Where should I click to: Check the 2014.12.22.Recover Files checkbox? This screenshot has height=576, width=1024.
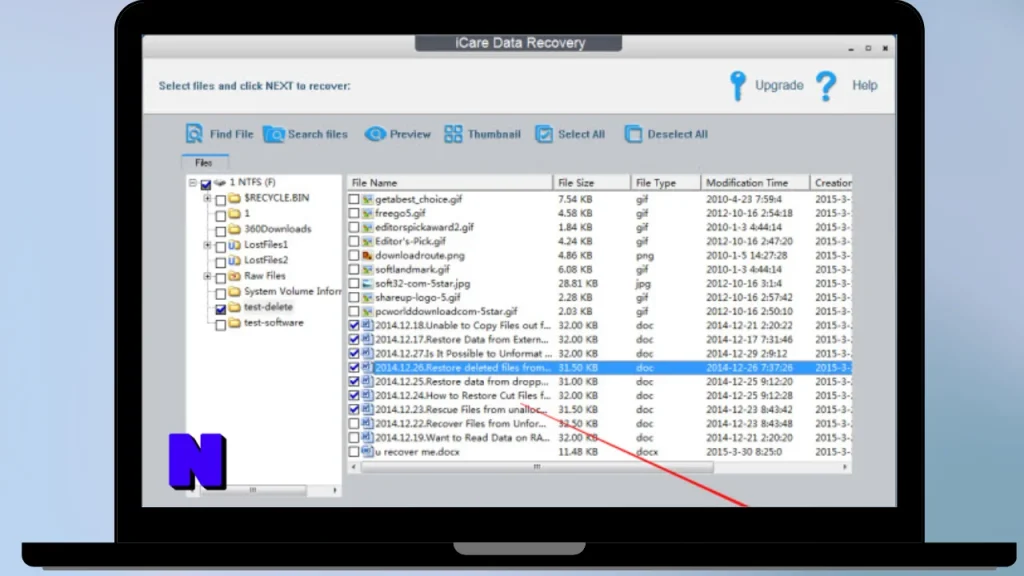point(354,423)
